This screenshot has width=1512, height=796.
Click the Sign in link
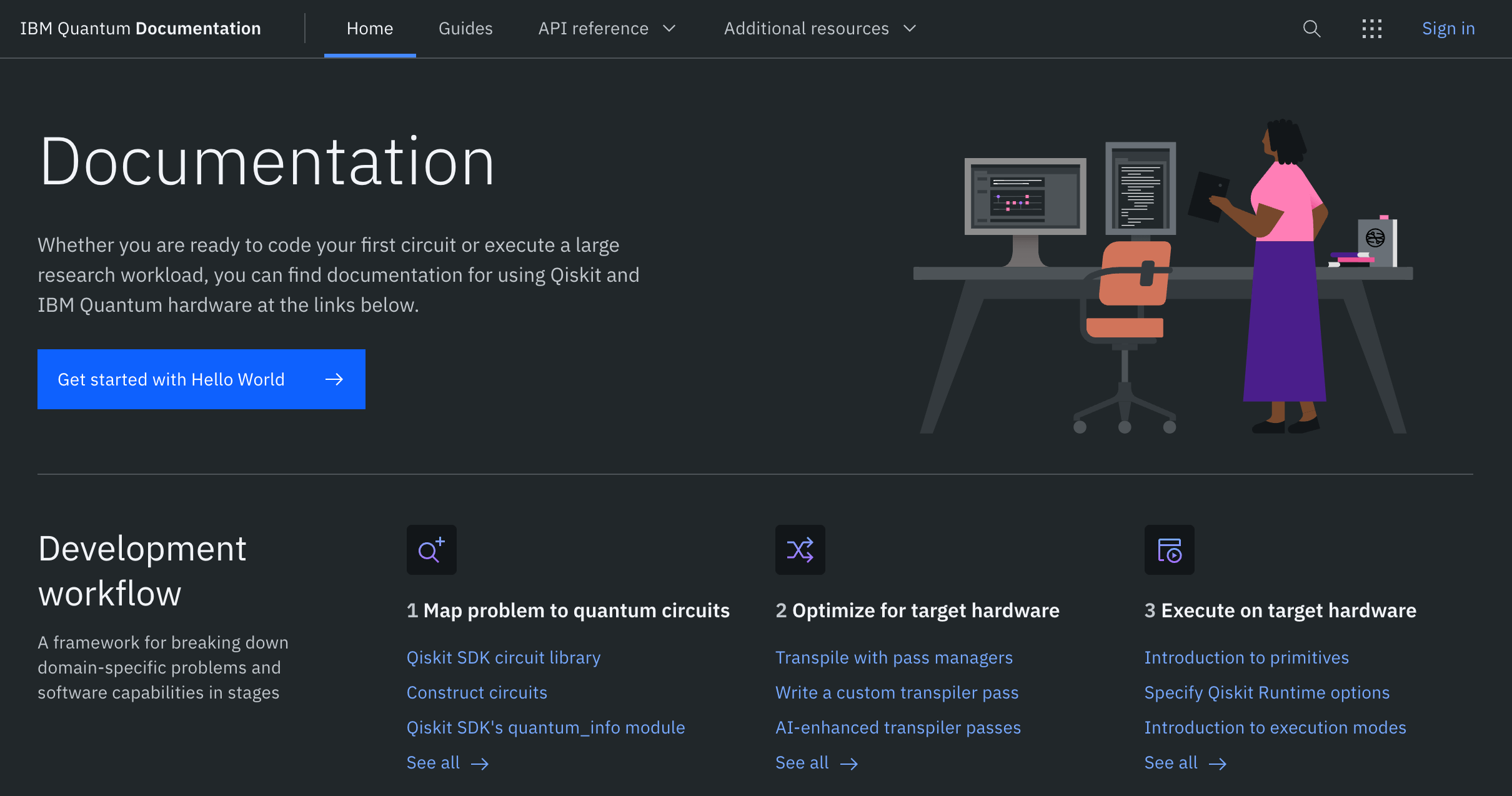[1448, 29]
